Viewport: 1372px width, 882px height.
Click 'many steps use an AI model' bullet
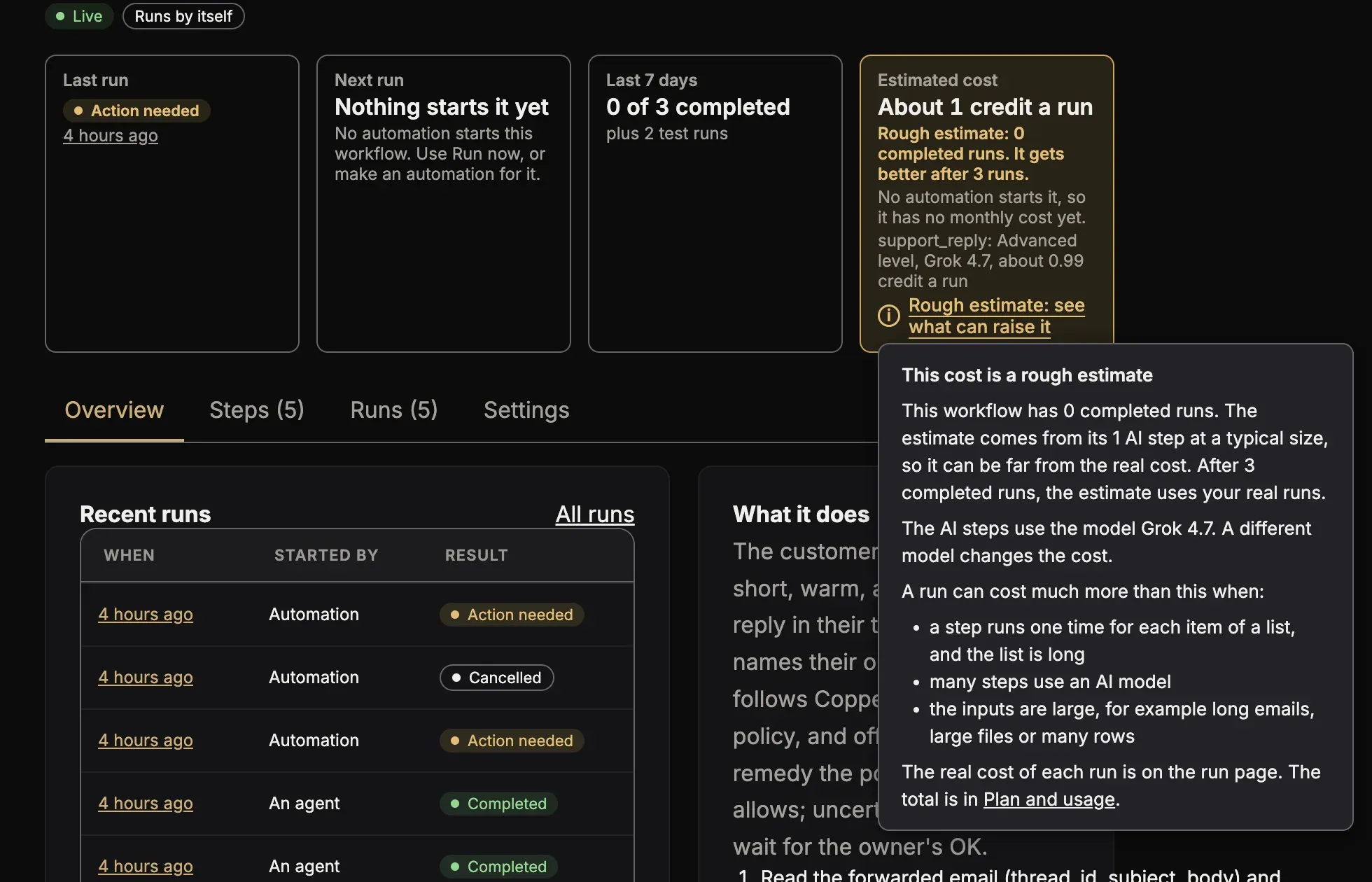[x=1050, y=682]
